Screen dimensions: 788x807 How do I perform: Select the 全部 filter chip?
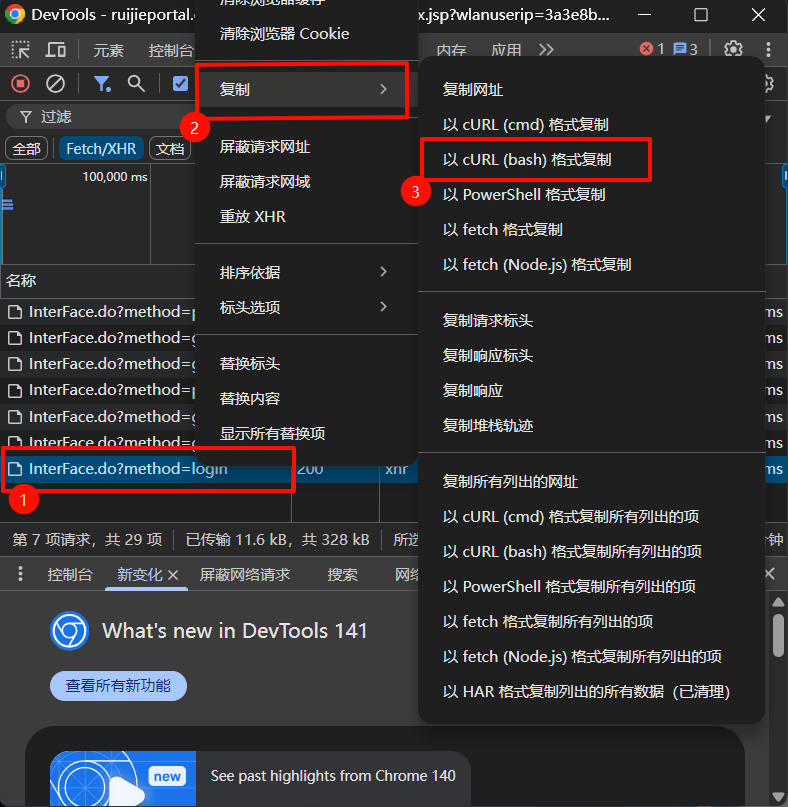click(x=26, y=148)
